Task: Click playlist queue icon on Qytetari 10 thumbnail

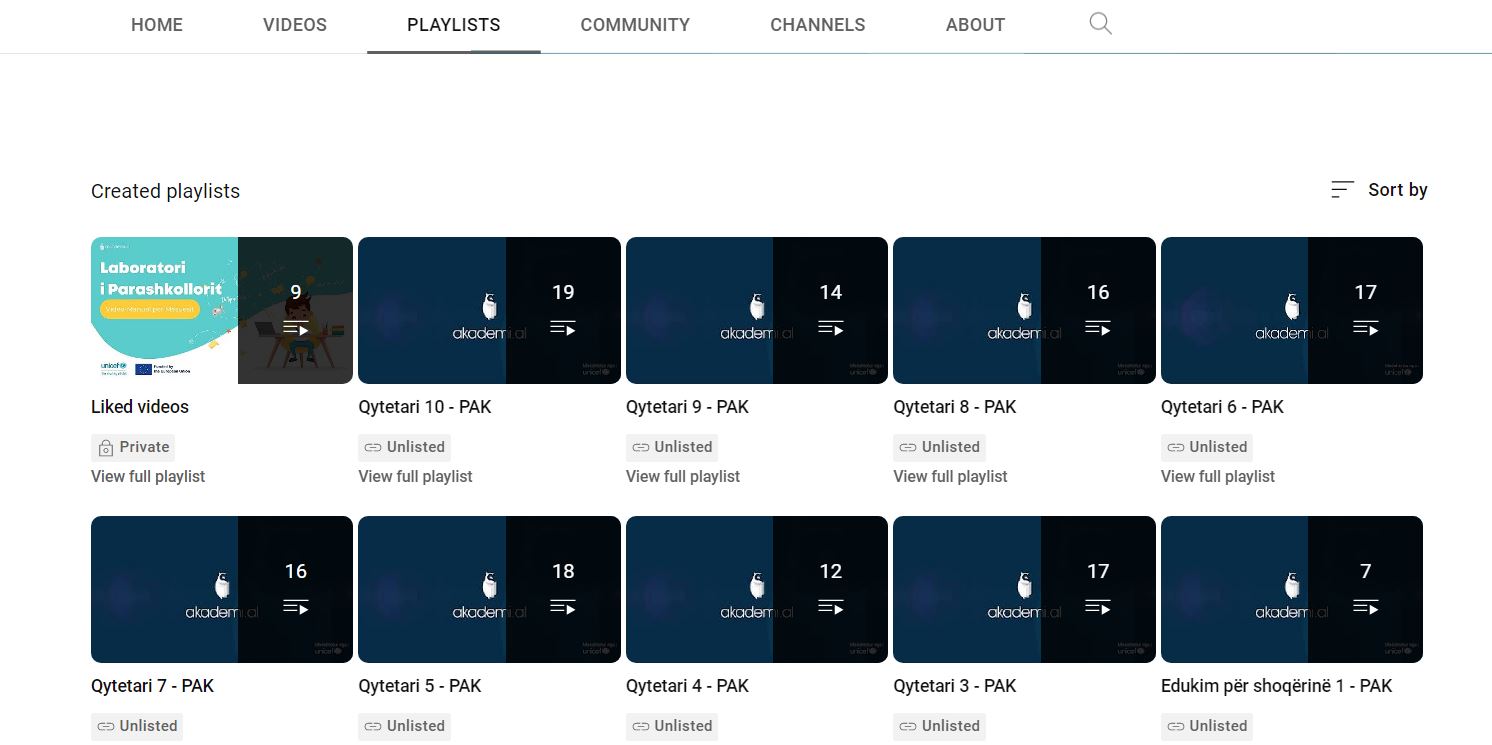Action: 563,328
